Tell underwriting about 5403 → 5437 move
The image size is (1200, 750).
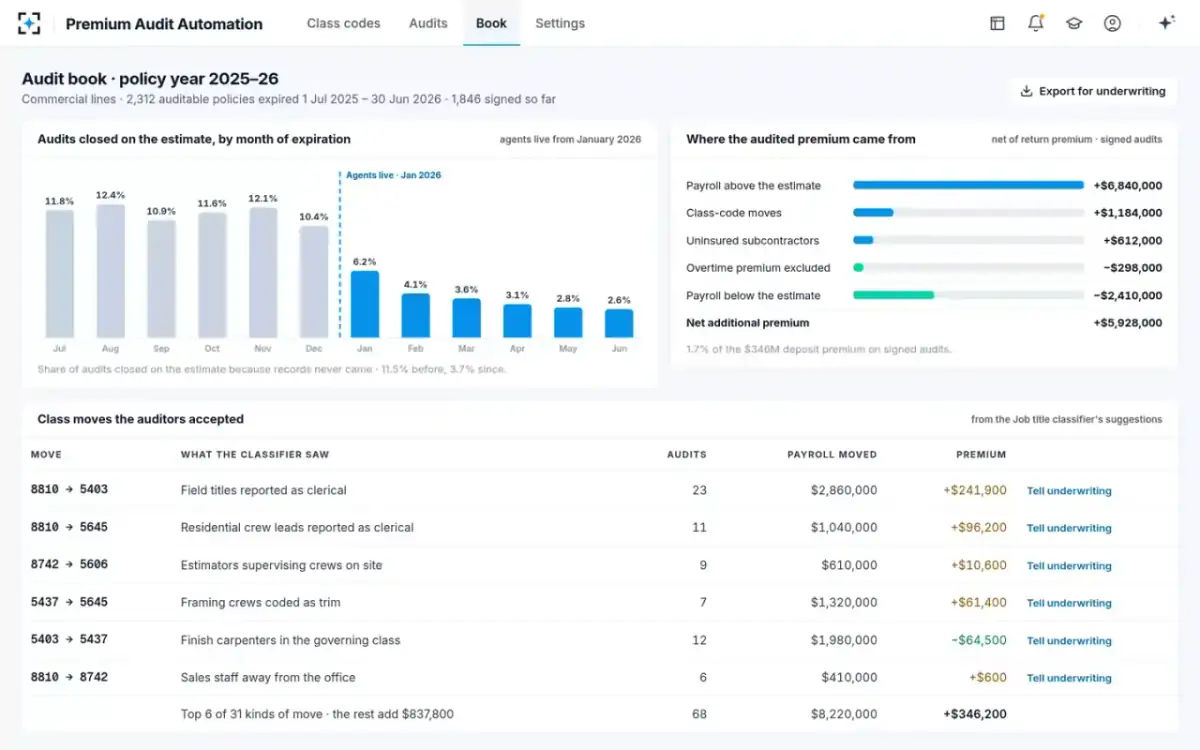(x=1069, y=641)
